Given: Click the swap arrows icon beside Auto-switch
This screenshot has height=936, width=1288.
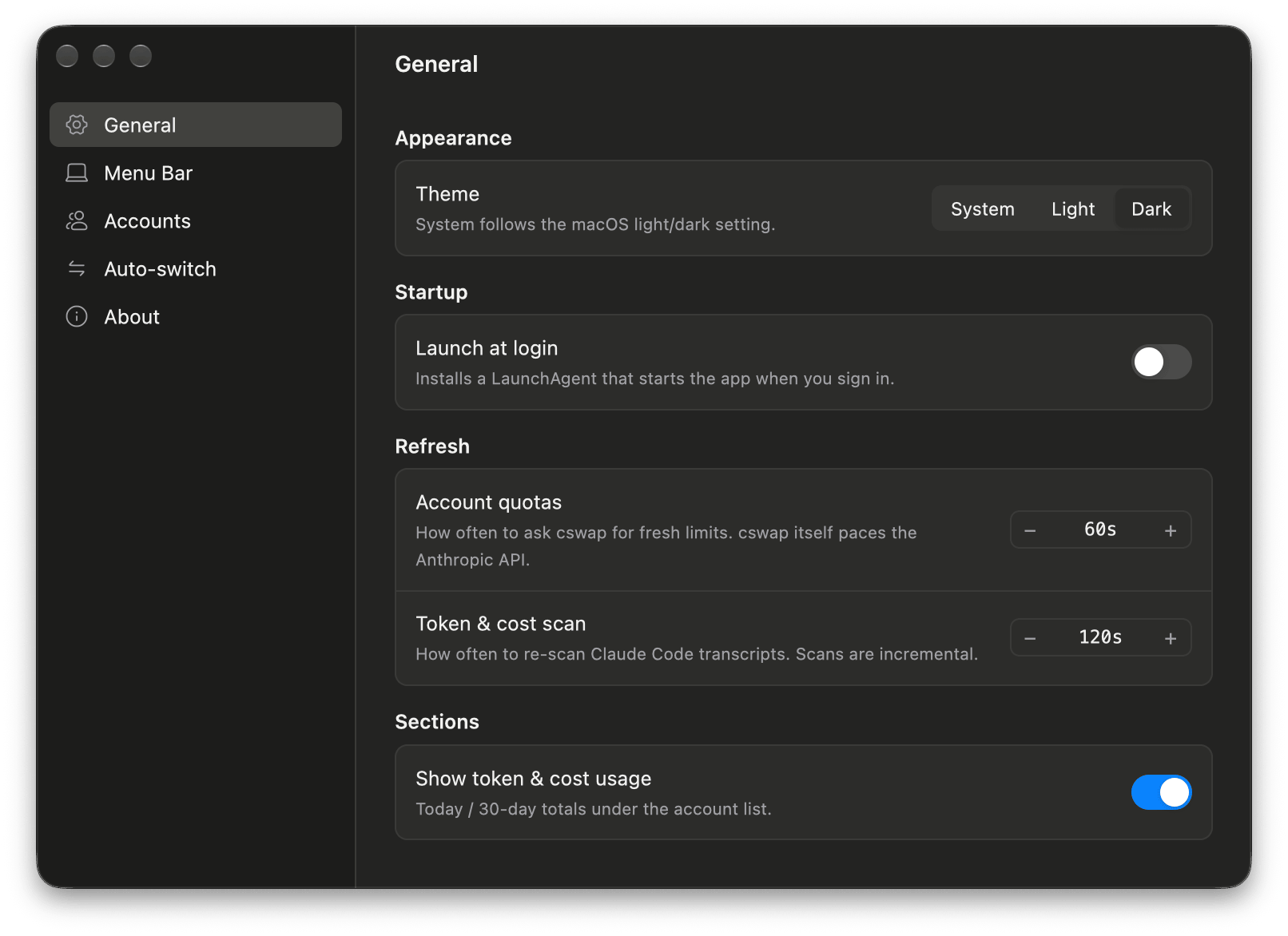Looking at the screenshot, I should [x=77, y=268].
